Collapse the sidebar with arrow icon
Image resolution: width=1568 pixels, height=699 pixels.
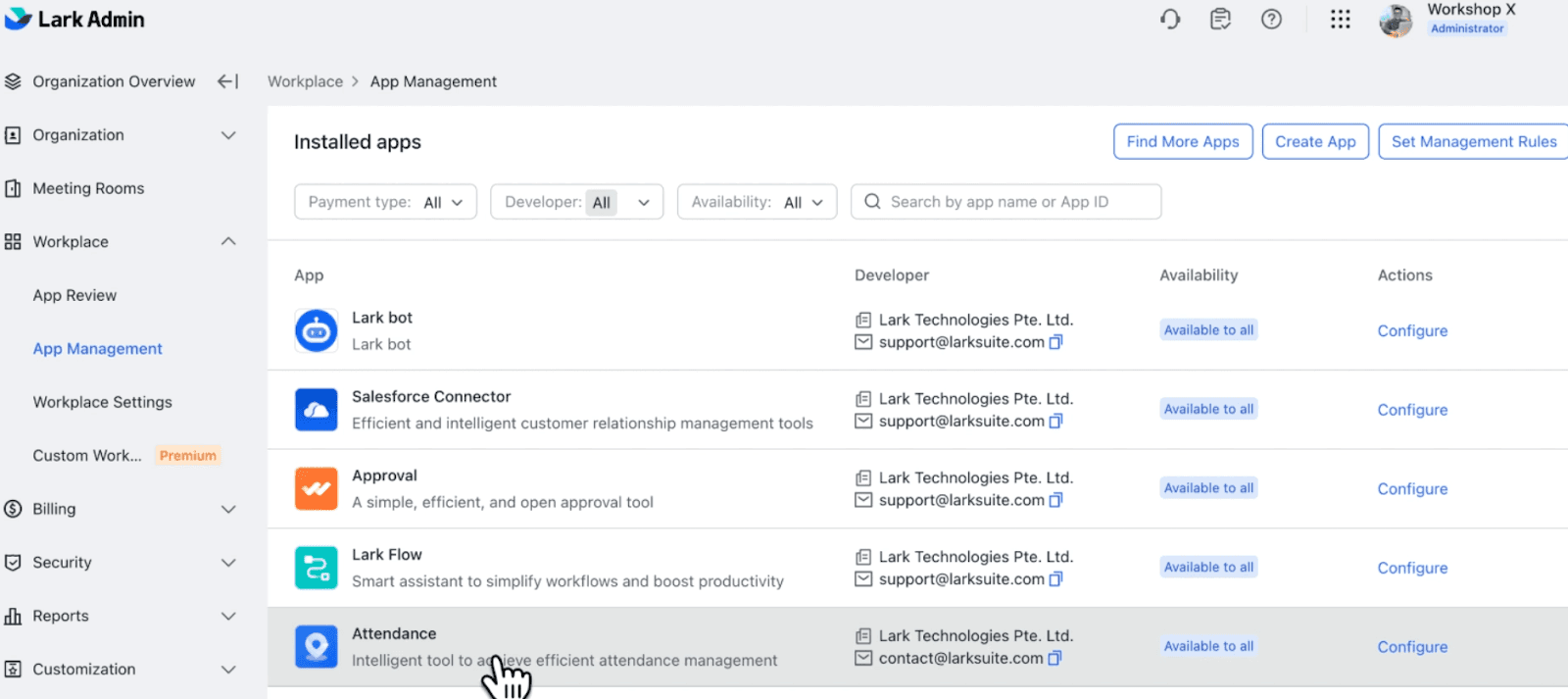(x=227, y=81)
